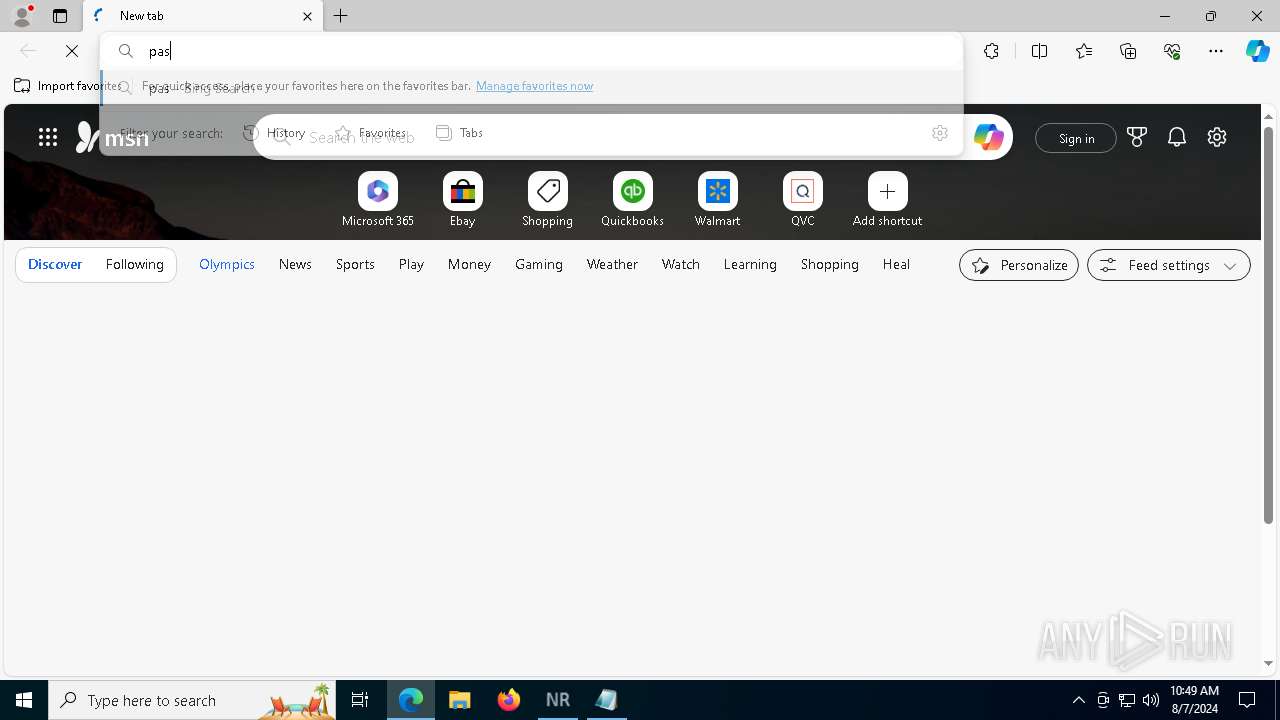Click the Sign in button
The height and width of the screenshot is (720, 1280).
click(x=1076, y=138)
